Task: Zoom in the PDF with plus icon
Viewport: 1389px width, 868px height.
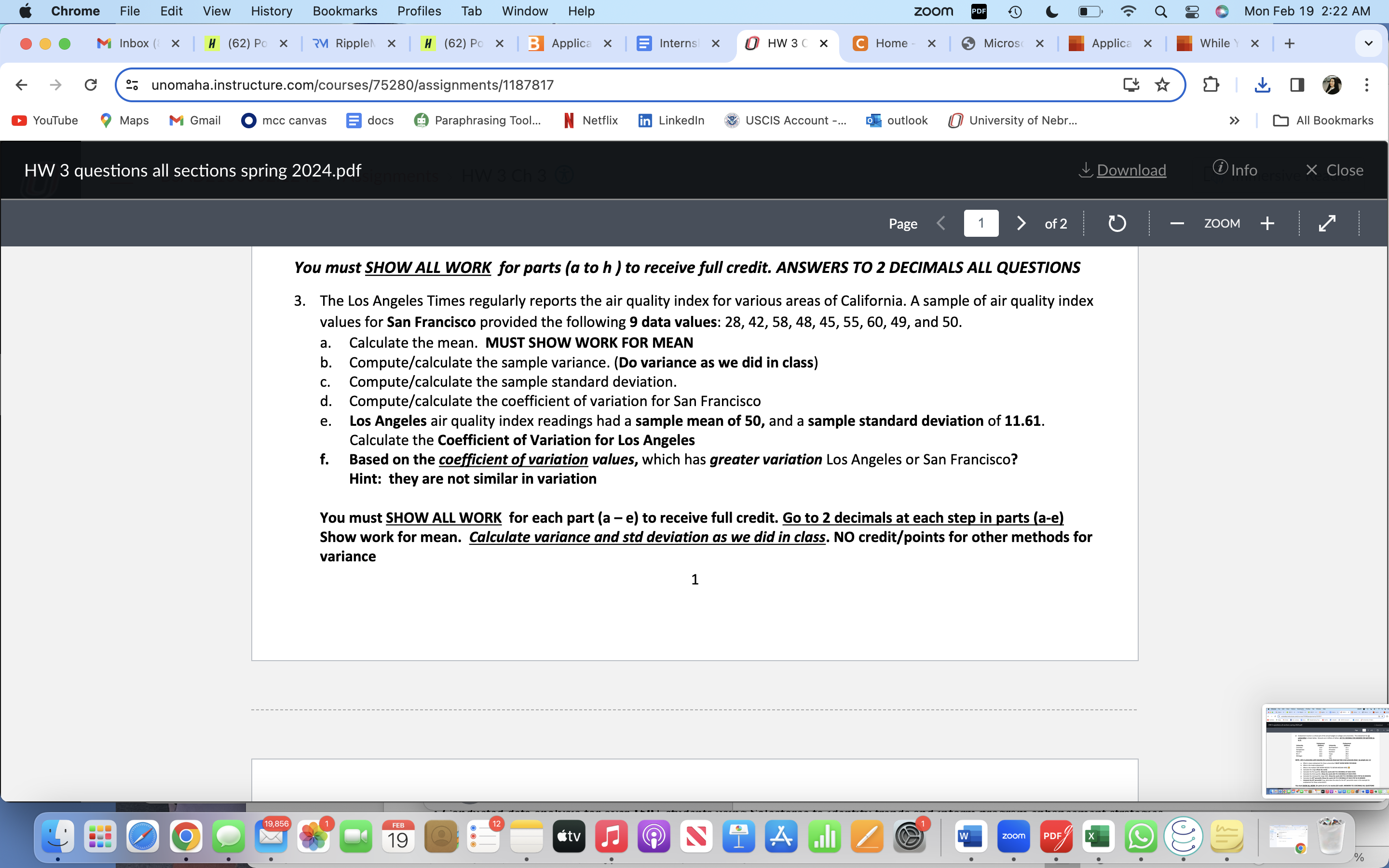Action: pyautogui.click(x=1267, y=223)
